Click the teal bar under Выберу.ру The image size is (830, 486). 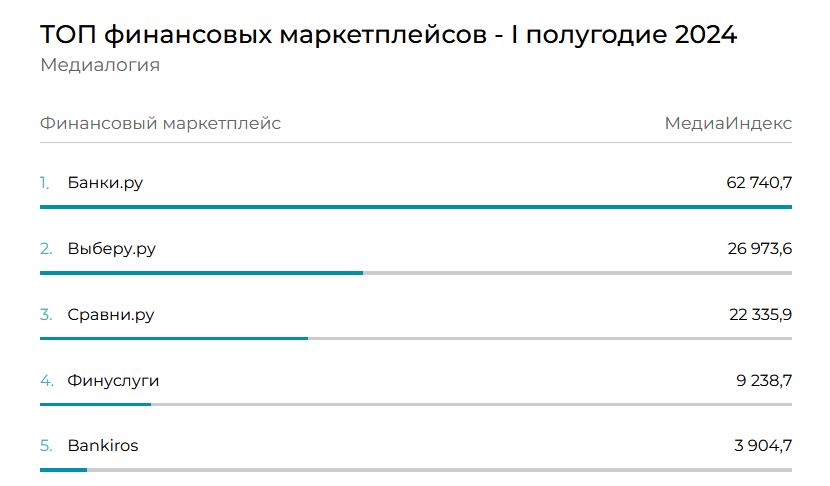click(201, 272)
